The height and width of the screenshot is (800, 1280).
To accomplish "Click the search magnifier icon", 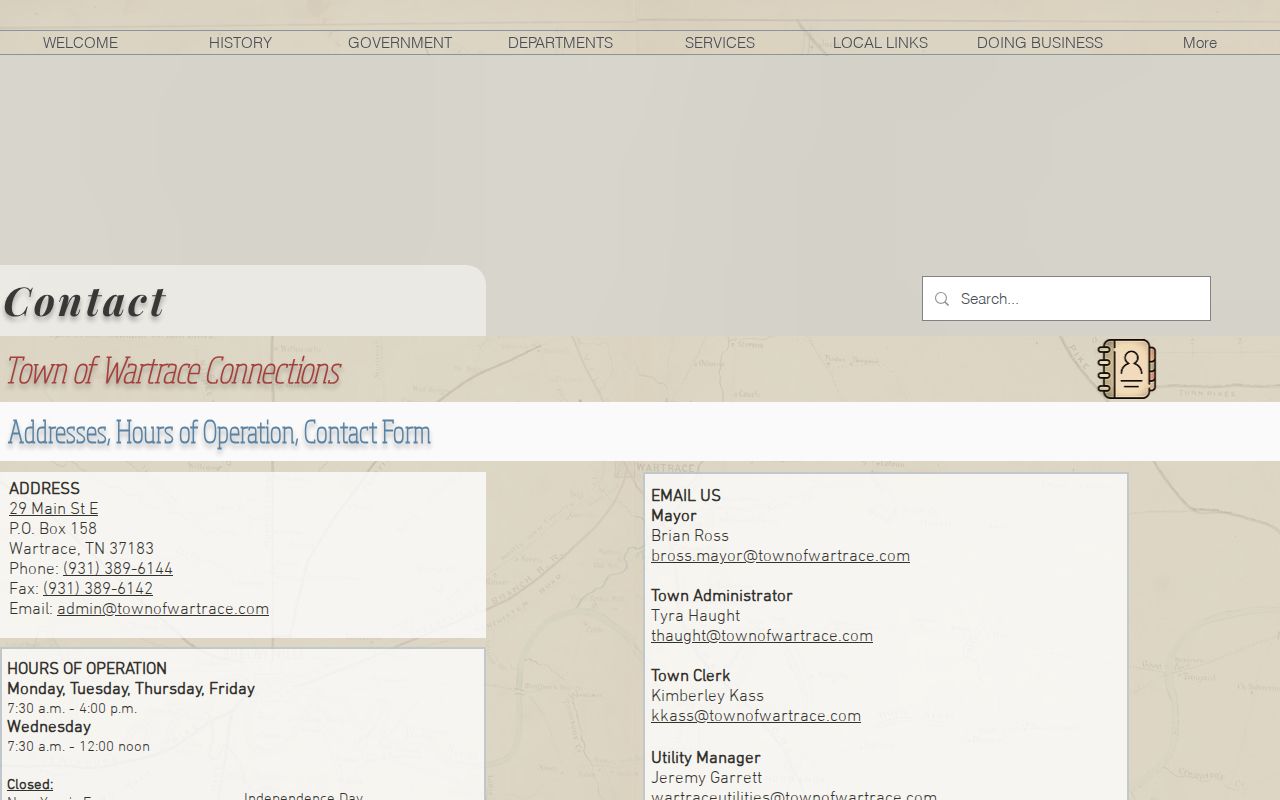I will 941,299.
